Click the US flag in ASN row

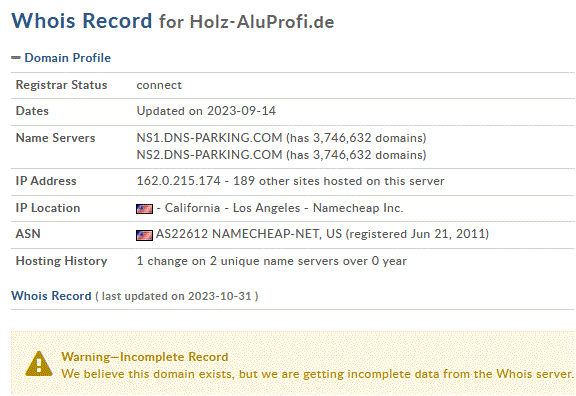pyautogui.click(x=144, y=235)
